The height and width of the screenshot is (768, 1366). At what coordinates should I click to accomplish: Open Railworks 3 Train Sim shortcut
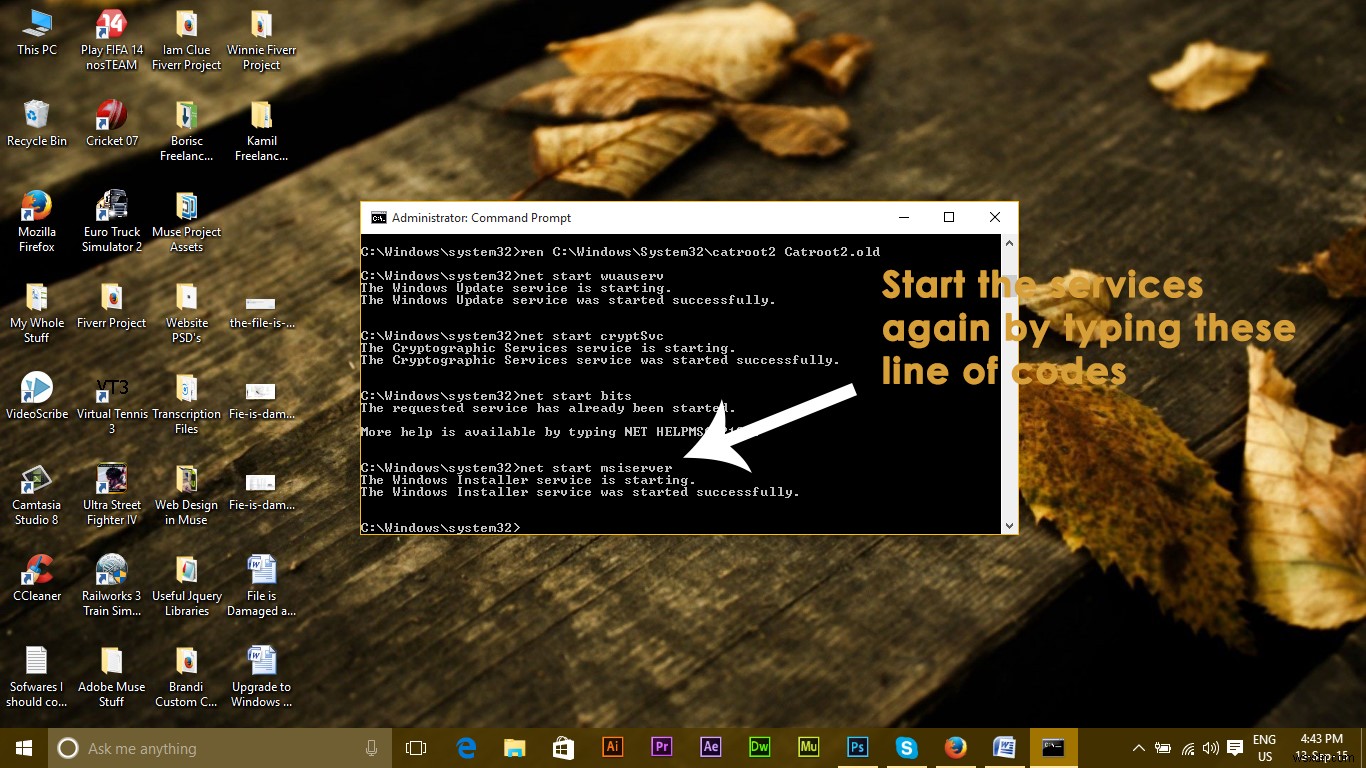coord(112,586)
